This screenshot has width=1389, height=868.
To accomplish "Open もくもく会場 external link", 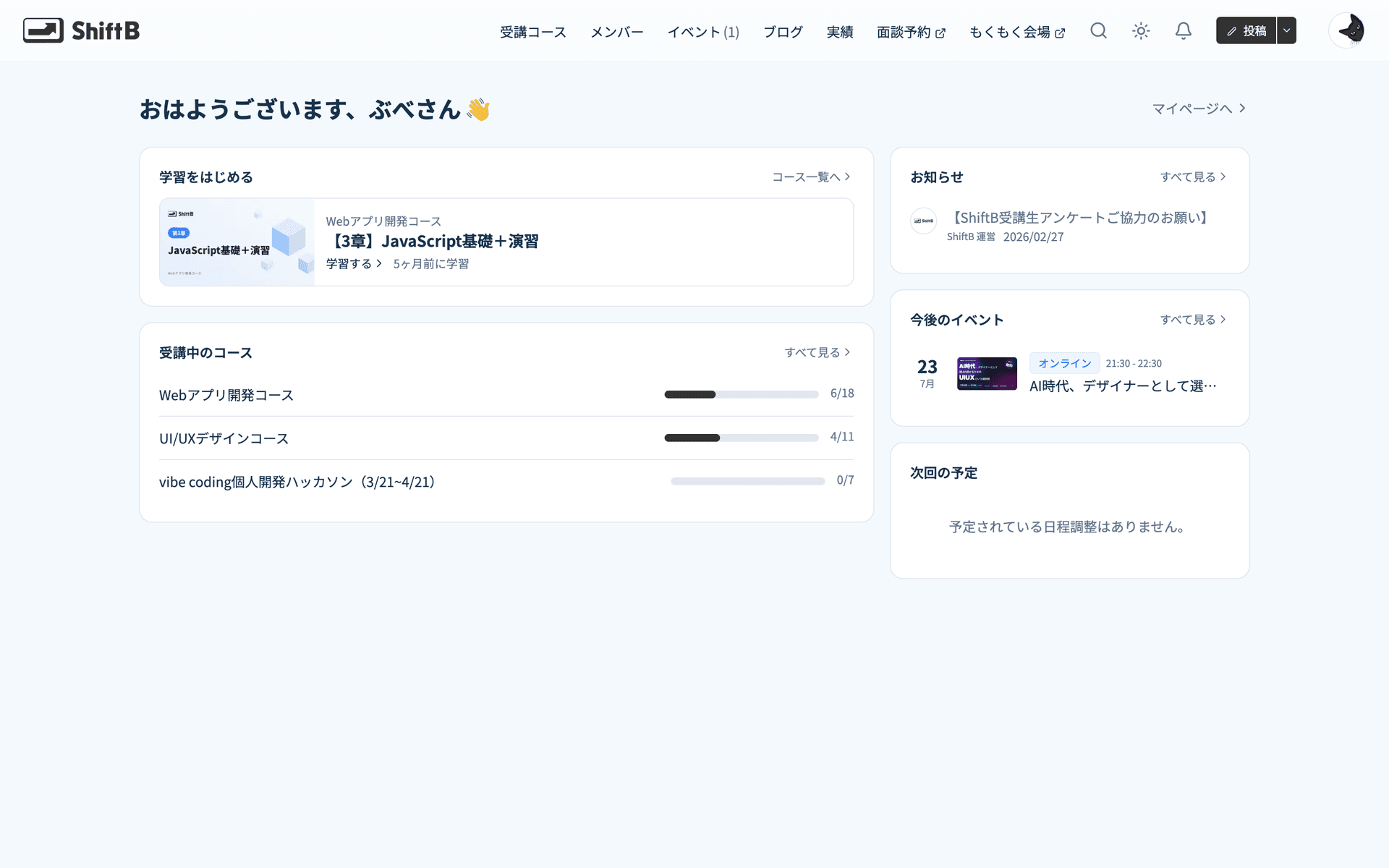I will pyautogui.click(x=1017, y=32).
